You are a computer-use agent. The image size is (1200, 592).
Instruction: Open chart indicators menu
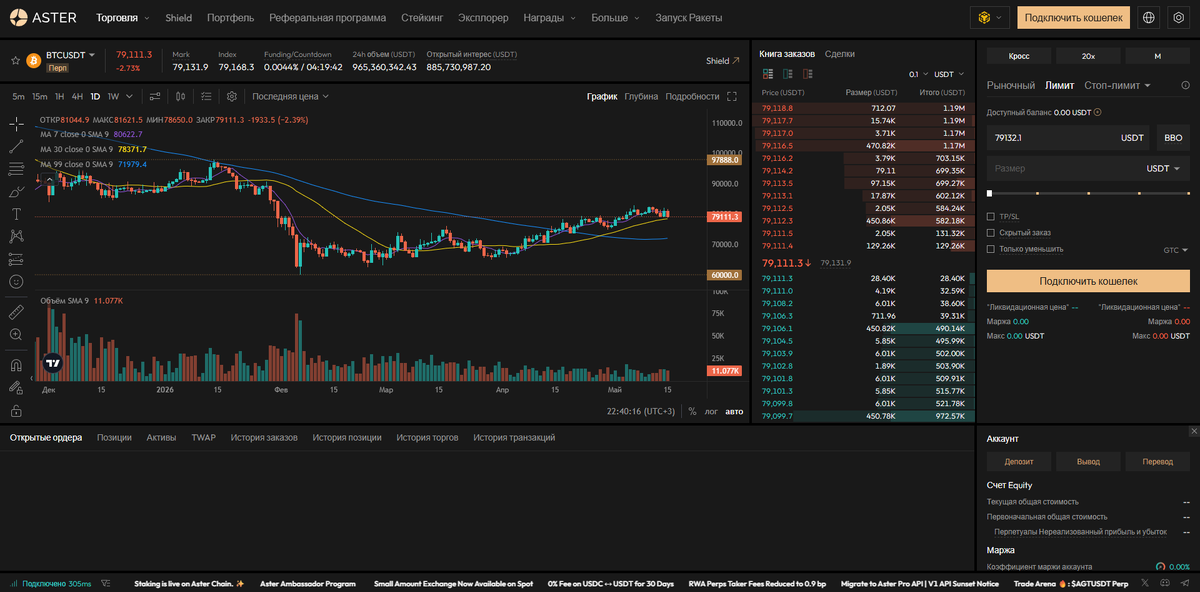(154, 97)
